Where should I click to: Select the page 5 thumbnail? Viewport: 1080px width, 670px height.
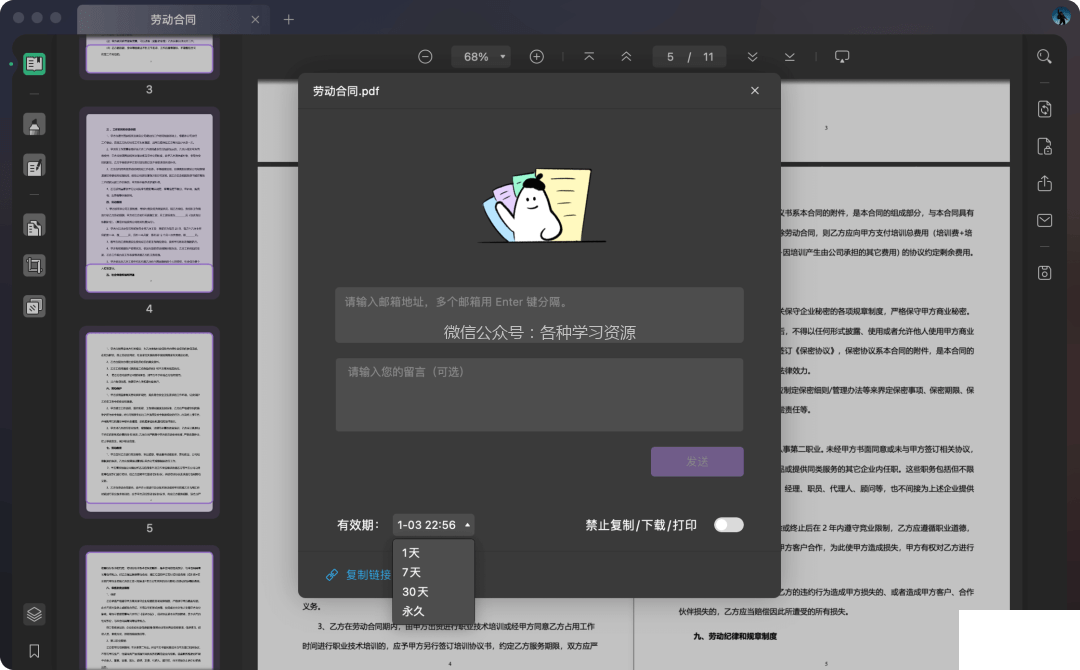(x=149, y=420)
